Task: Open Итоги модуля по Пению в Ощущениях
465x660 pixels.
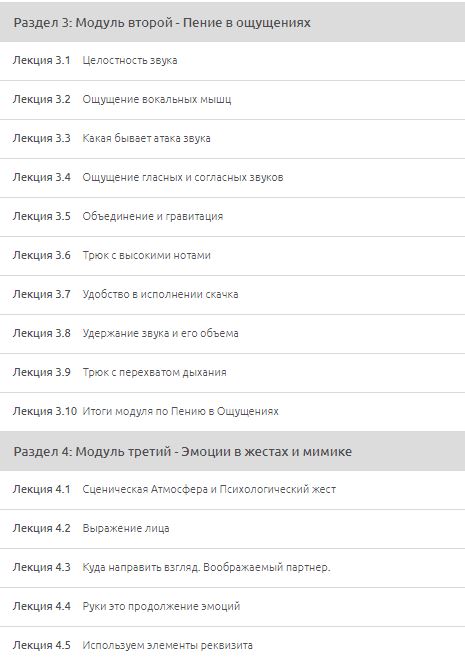Action: tap(232, 412)
